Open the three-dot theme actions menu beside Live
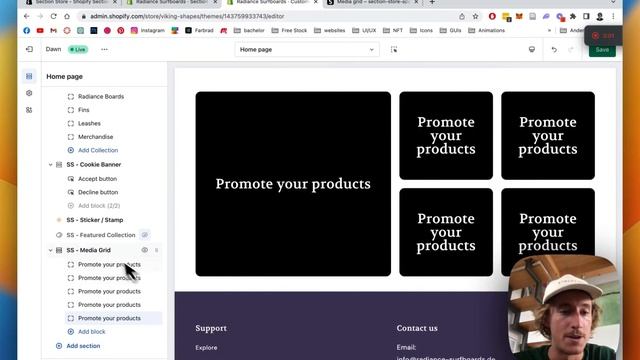The height and width of the screenshot is (360, 640). pos(104,49)
